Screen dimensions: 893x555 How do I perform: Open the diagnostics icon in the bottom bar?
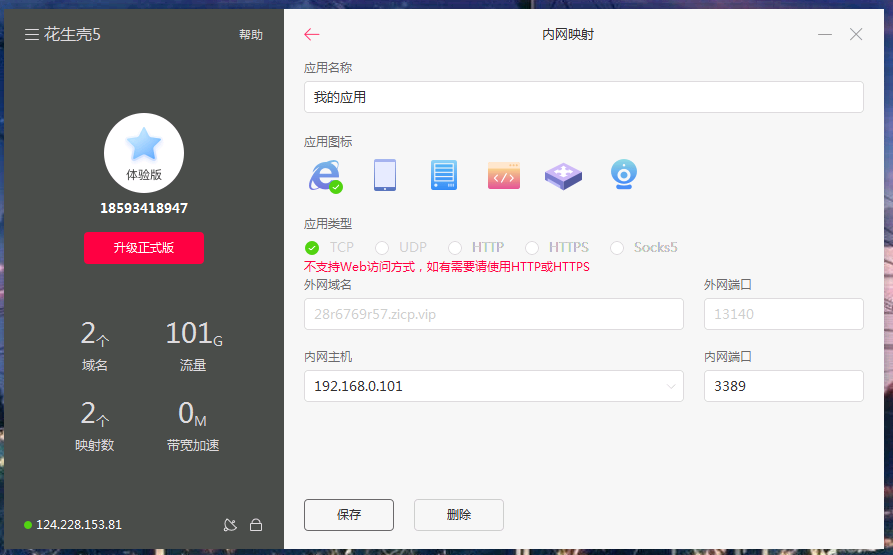[x=230, y=525]
